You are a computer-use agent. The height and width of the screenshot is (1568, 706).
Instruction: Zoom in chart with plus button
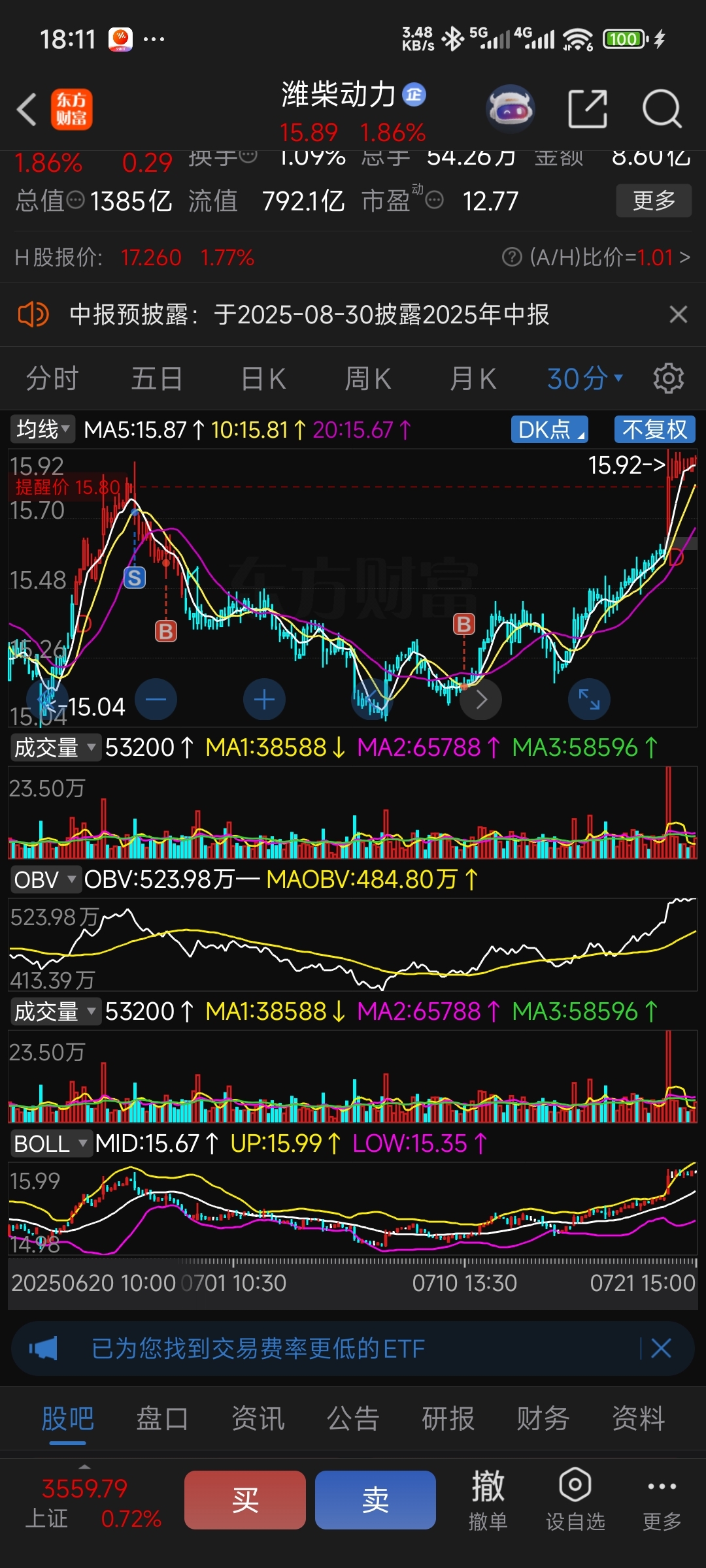tap(264, 700)
